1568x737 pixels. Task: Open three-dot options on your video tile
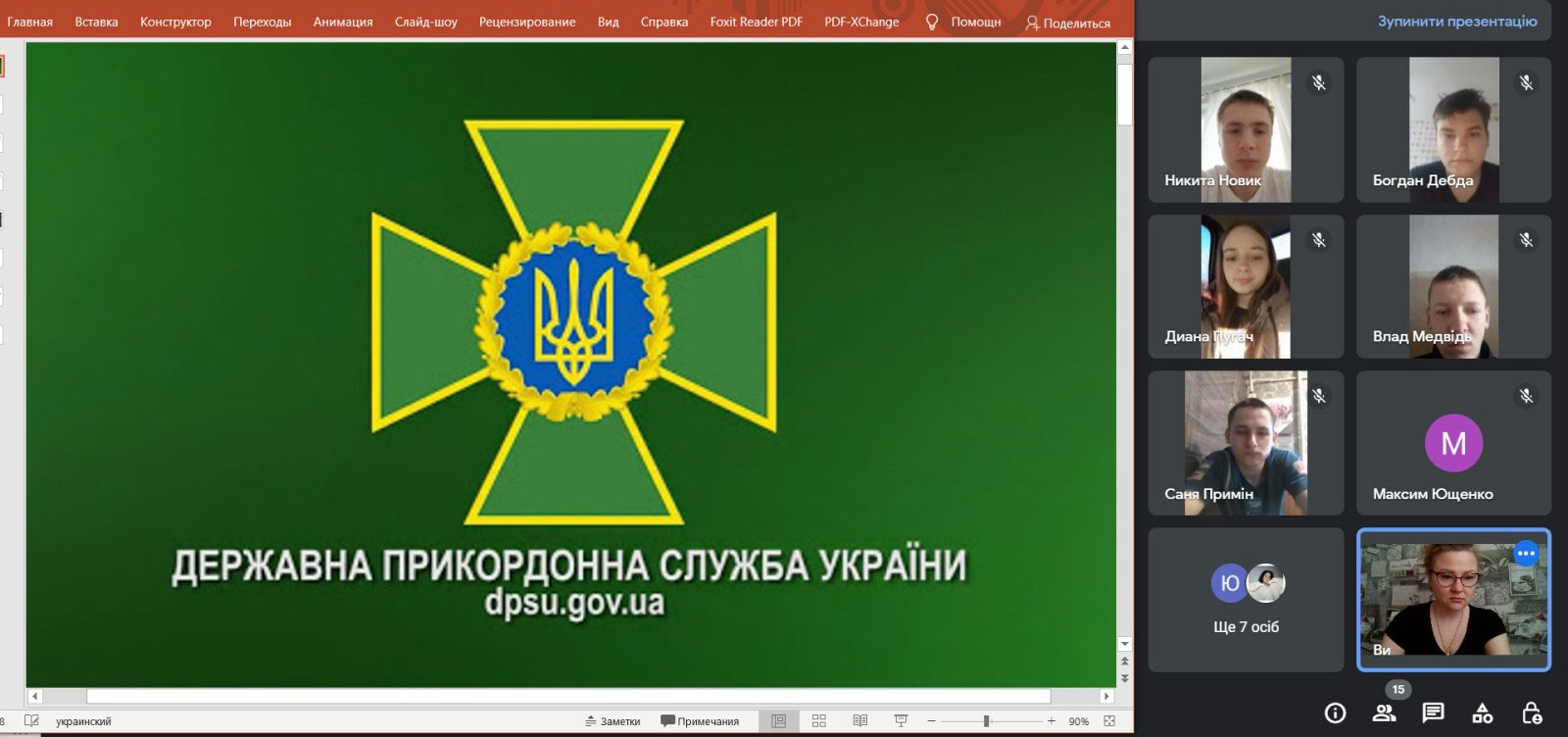[x=1526, y=554]
